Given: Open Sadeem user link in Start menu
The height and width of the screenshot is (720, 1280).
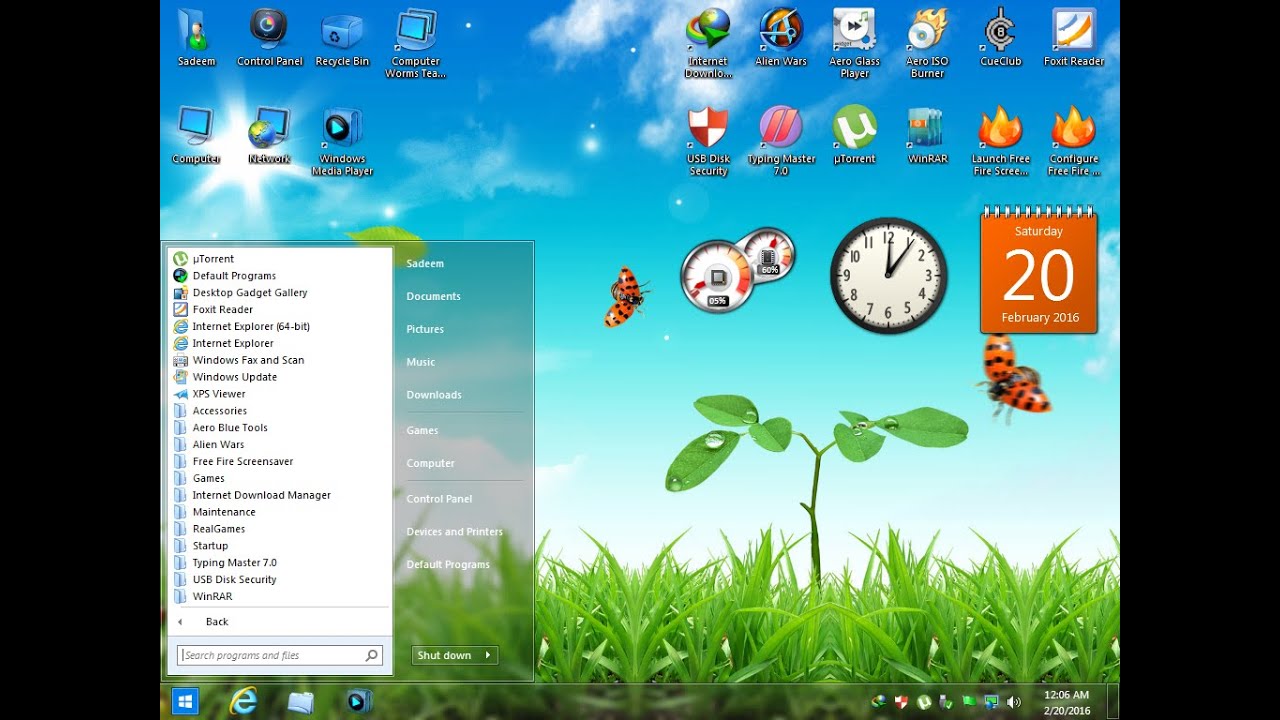Looking at the screenshot, I should click(x=425, y=264).
